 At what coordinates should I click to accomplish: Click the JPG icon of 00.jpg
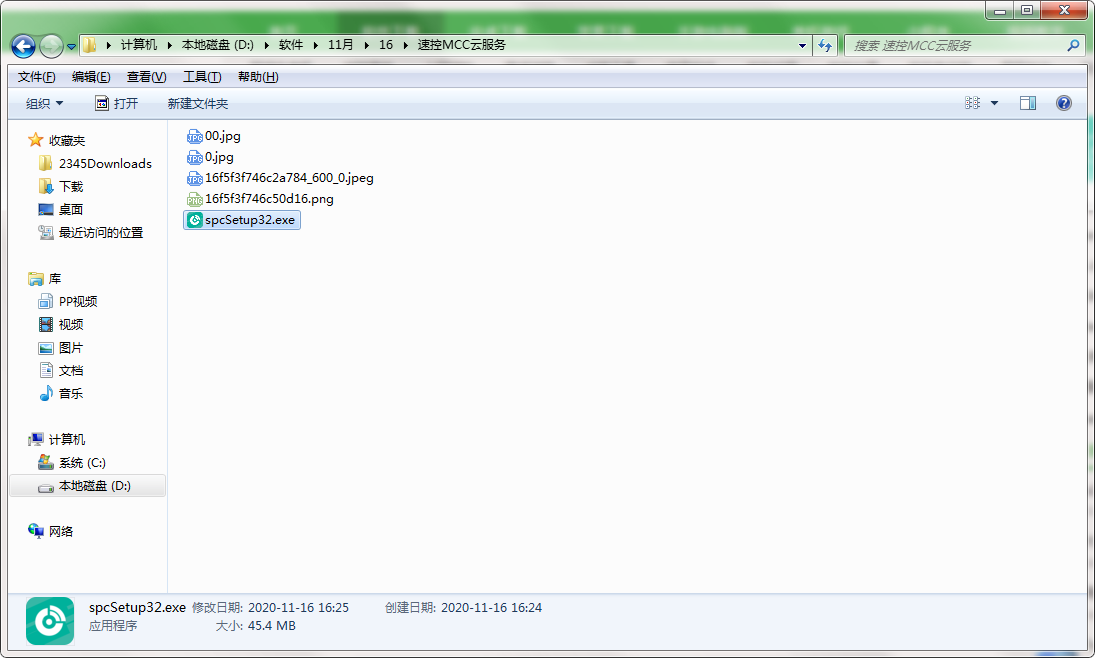195,137
